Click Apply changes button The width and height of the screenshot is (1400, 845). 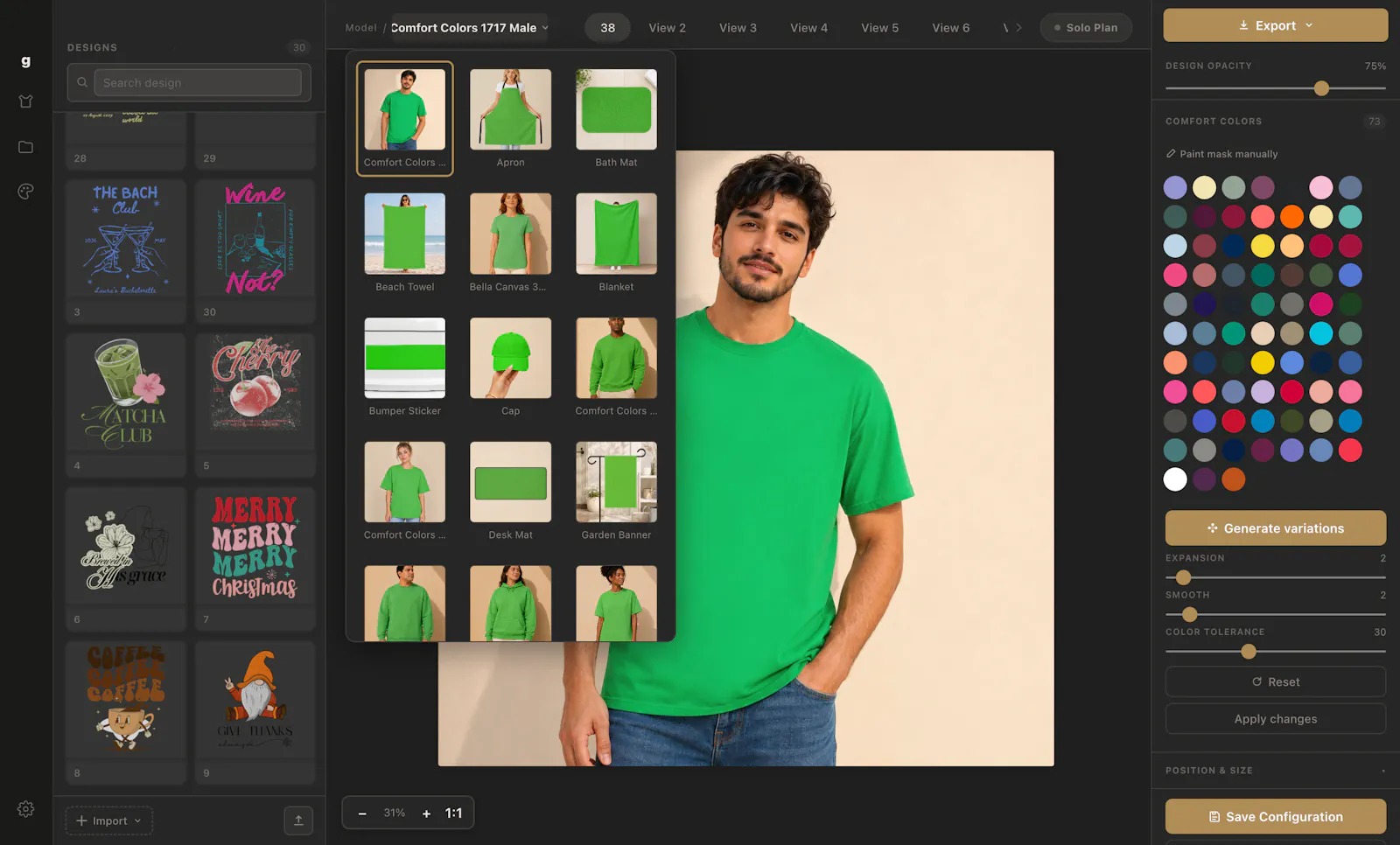tap(1275, 719)
